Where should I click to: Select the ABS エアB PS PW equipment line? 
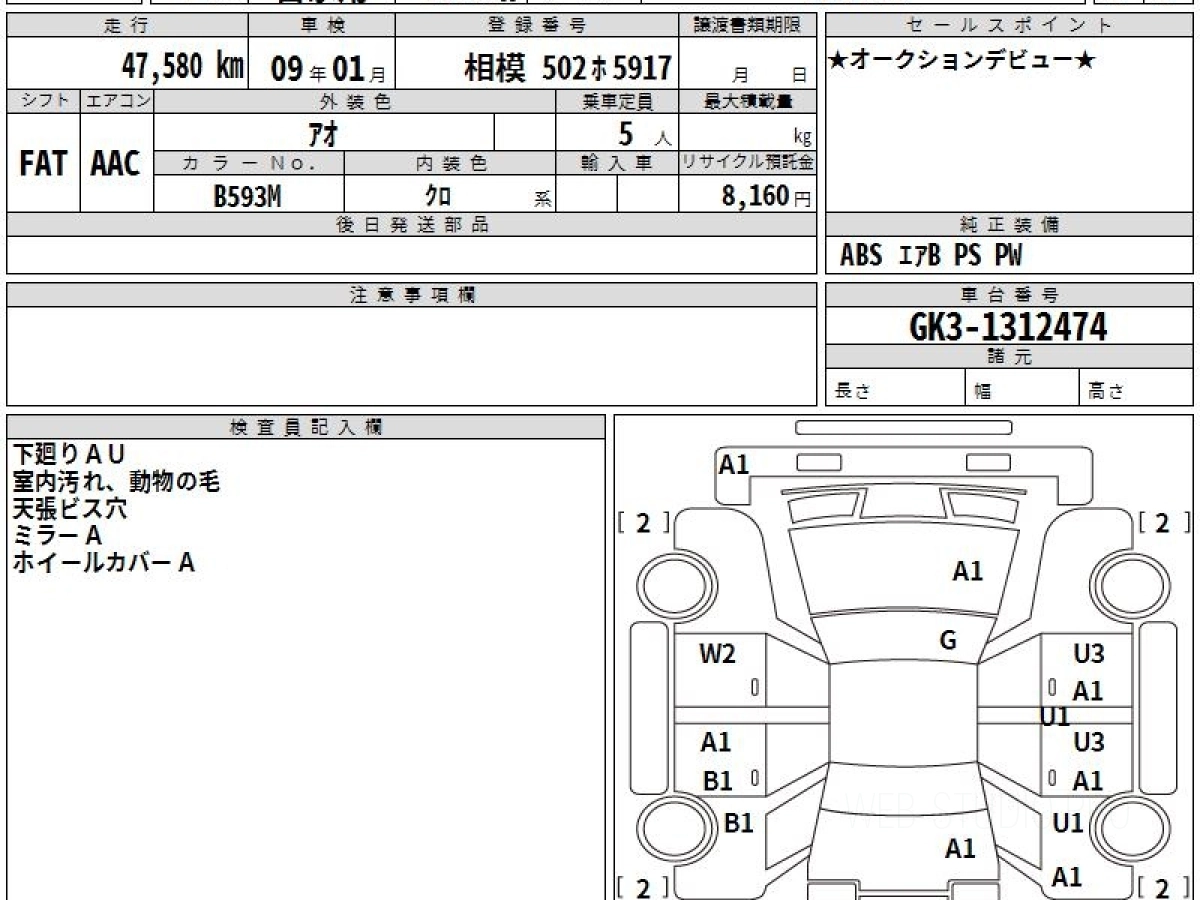point(931,256)
